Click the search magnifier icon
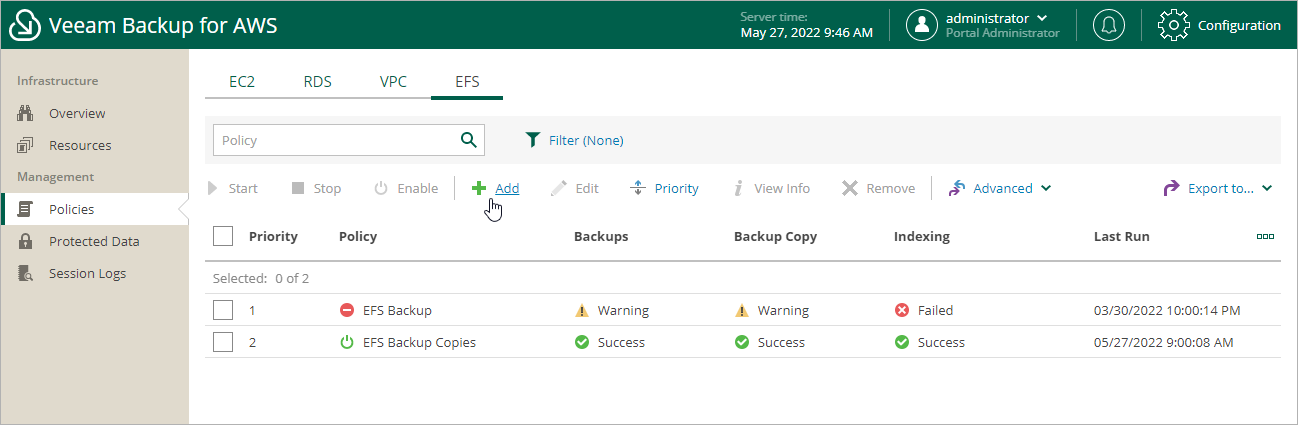Screen dimensions: 1298x425 (468, 140)
